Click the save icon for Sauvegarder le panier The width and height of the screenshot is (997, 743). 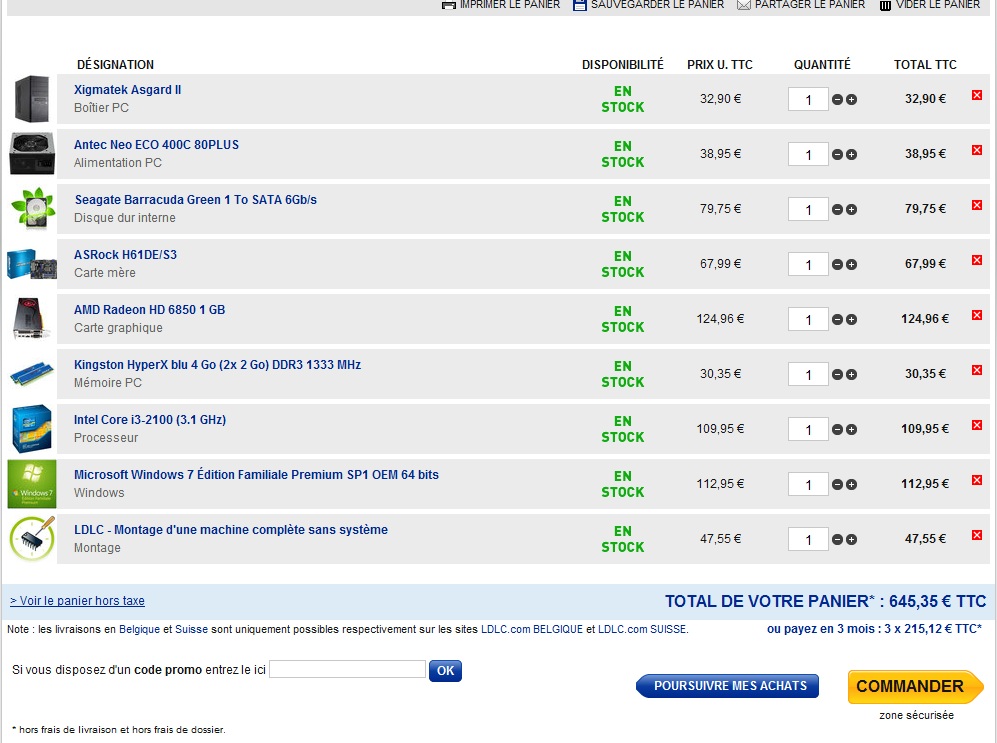580,5
